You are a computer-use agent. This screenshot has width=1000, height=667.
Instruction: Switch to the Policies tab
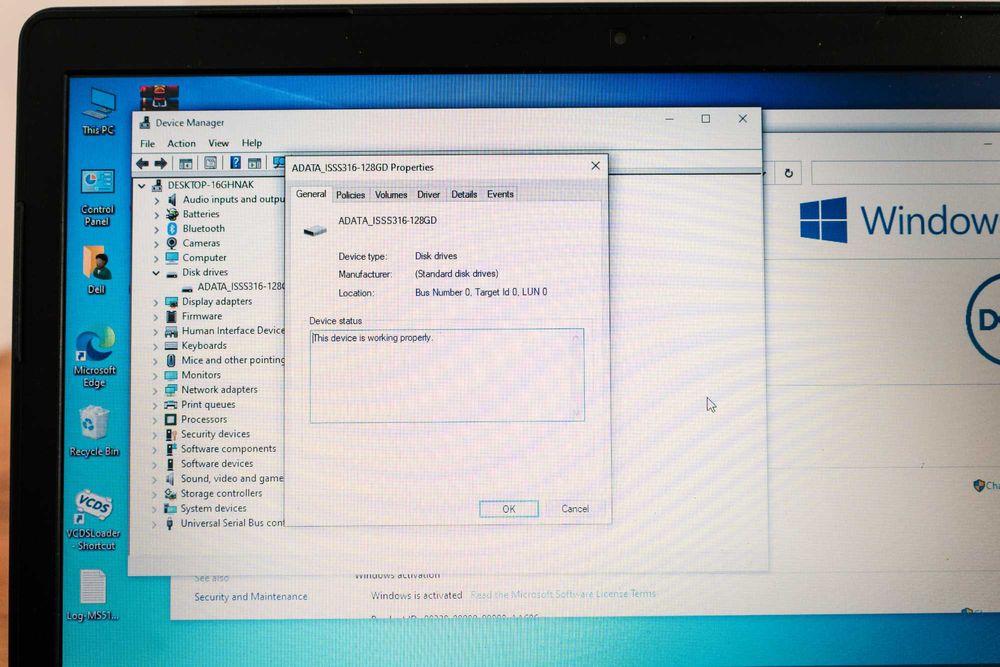click(350, 195)
